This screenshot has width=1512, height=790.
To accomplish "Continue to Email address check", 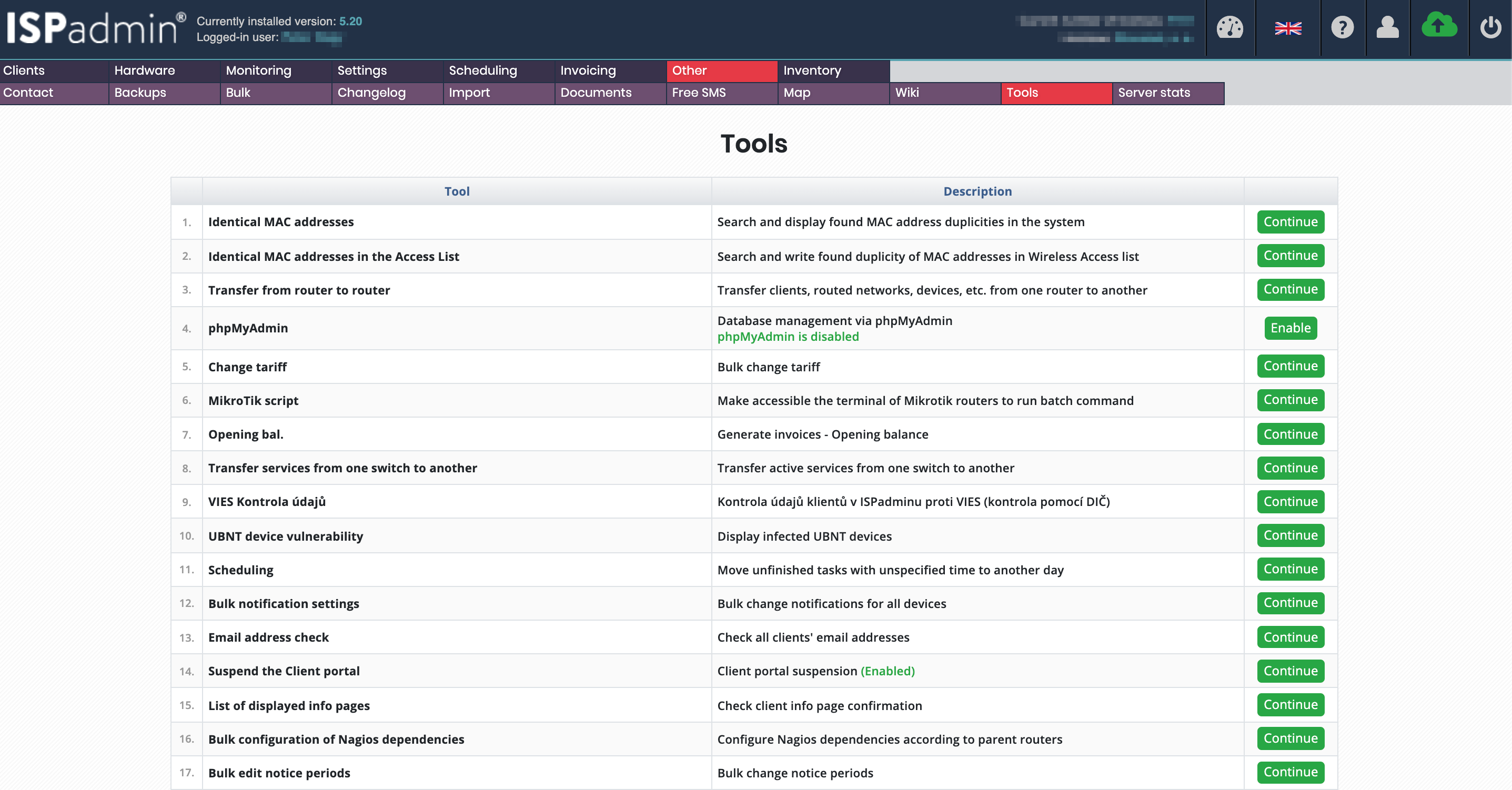I will coord(1290,637).
